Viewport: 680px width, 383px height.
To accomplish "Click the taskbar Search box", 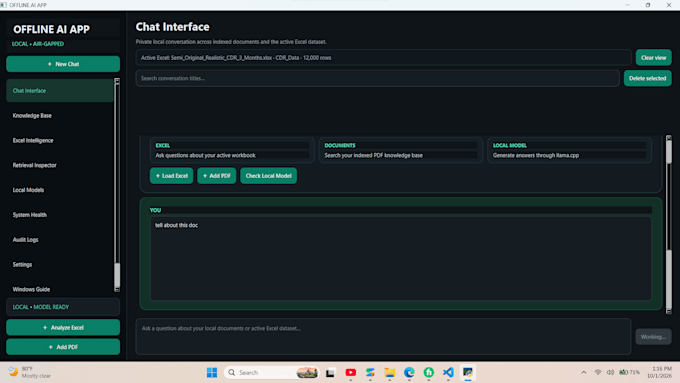I will [x=271, y=372].
